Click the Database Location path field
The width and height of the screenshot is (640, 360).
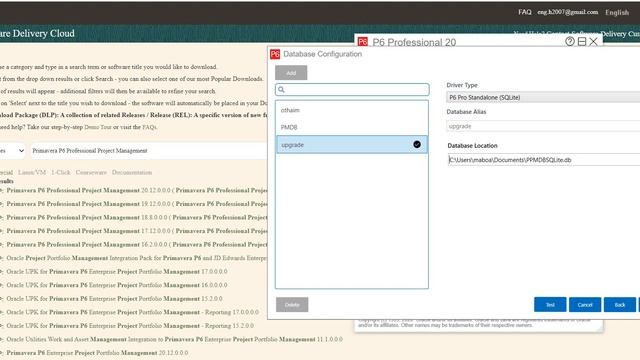tap(543, 160)
